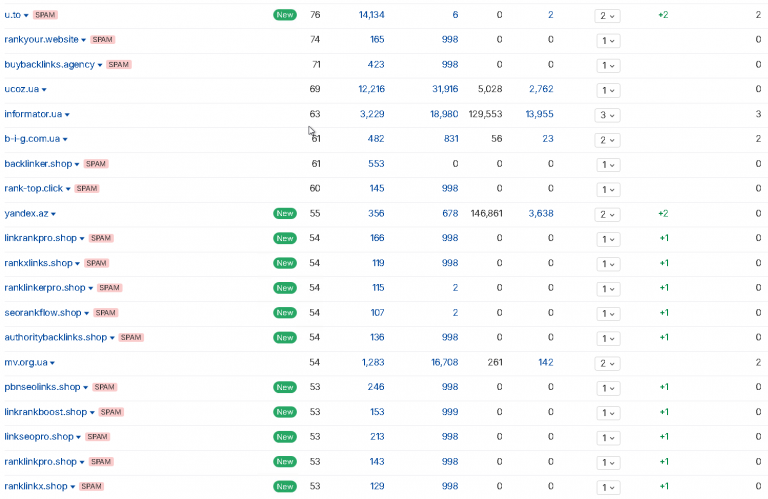Screen dimensions: 768x499
Task: Click value 831 in b-i-g.com.ua row
Action: coord(451,139)
